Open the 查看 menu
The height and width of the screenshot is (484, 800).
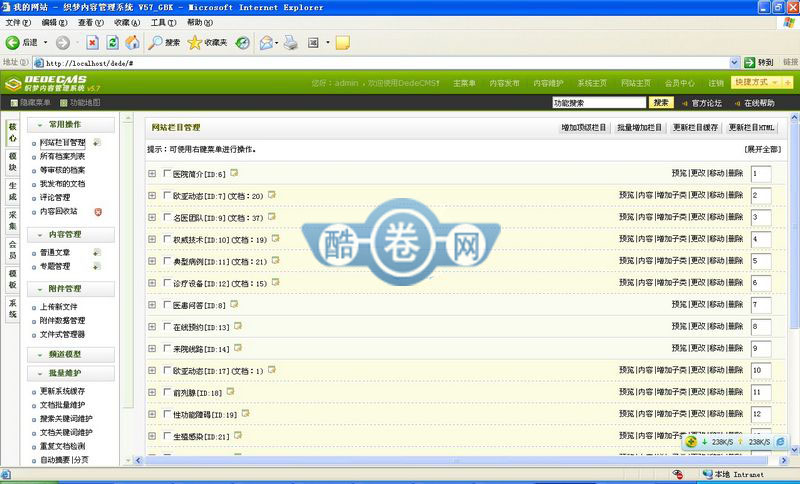pos(90,22)
